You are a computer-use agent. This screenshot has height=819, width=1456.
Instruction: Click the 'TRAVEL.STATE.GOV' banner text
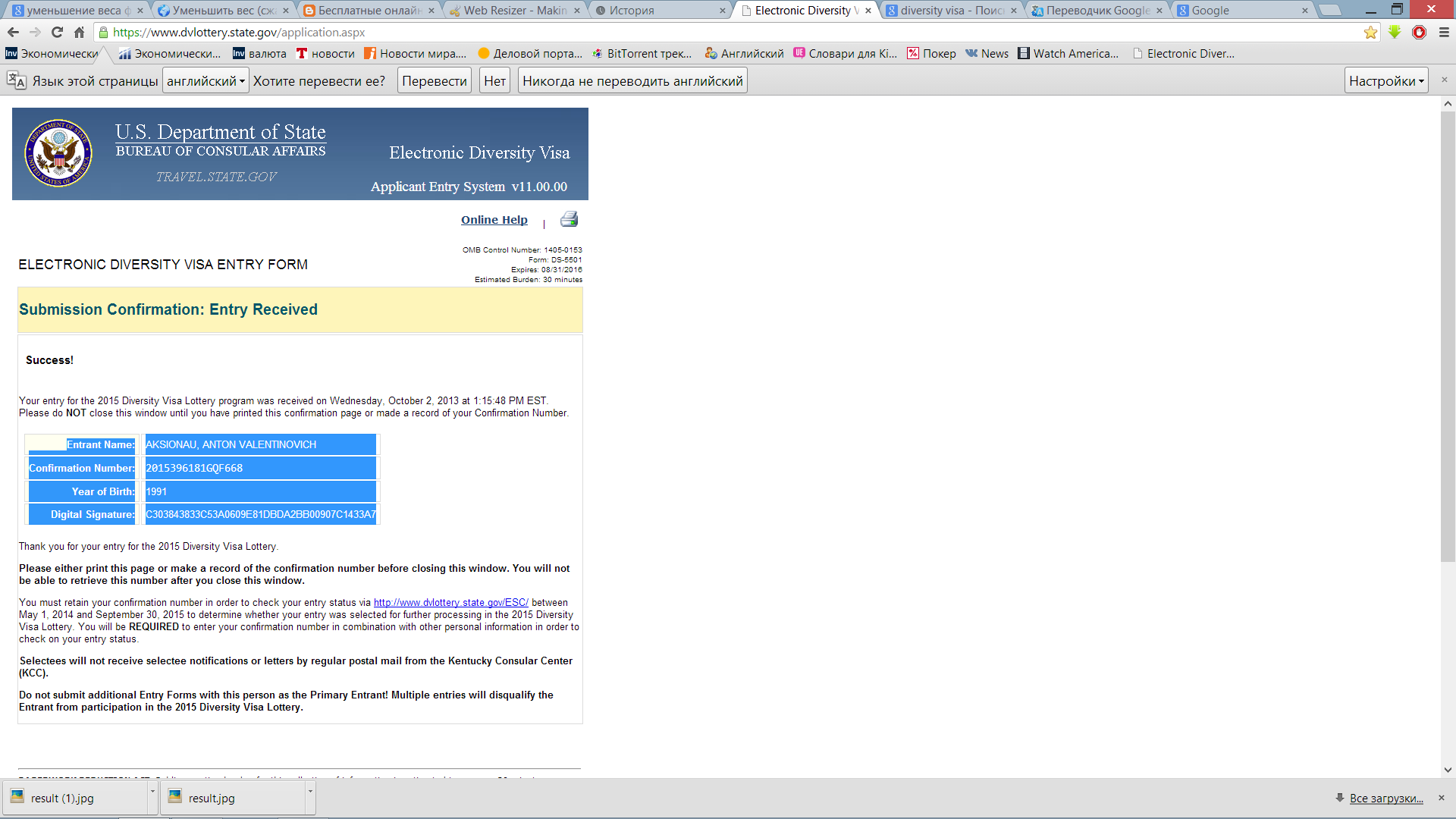(x=216, y=177)
